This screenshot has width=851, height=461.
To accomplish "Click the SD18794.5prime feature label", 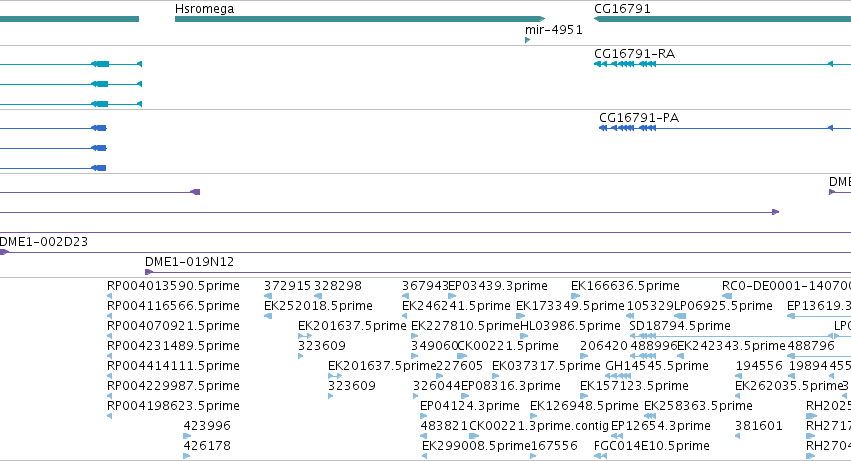I will pyautogui.click(x=679, y=326).
